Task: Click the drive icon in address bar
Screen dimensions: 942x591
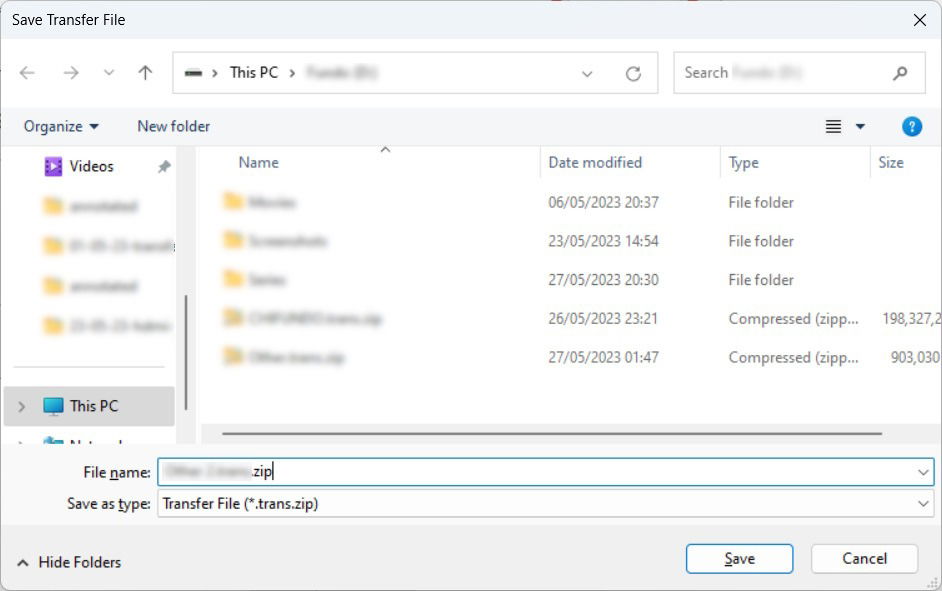Action: [x=193, y=73]
